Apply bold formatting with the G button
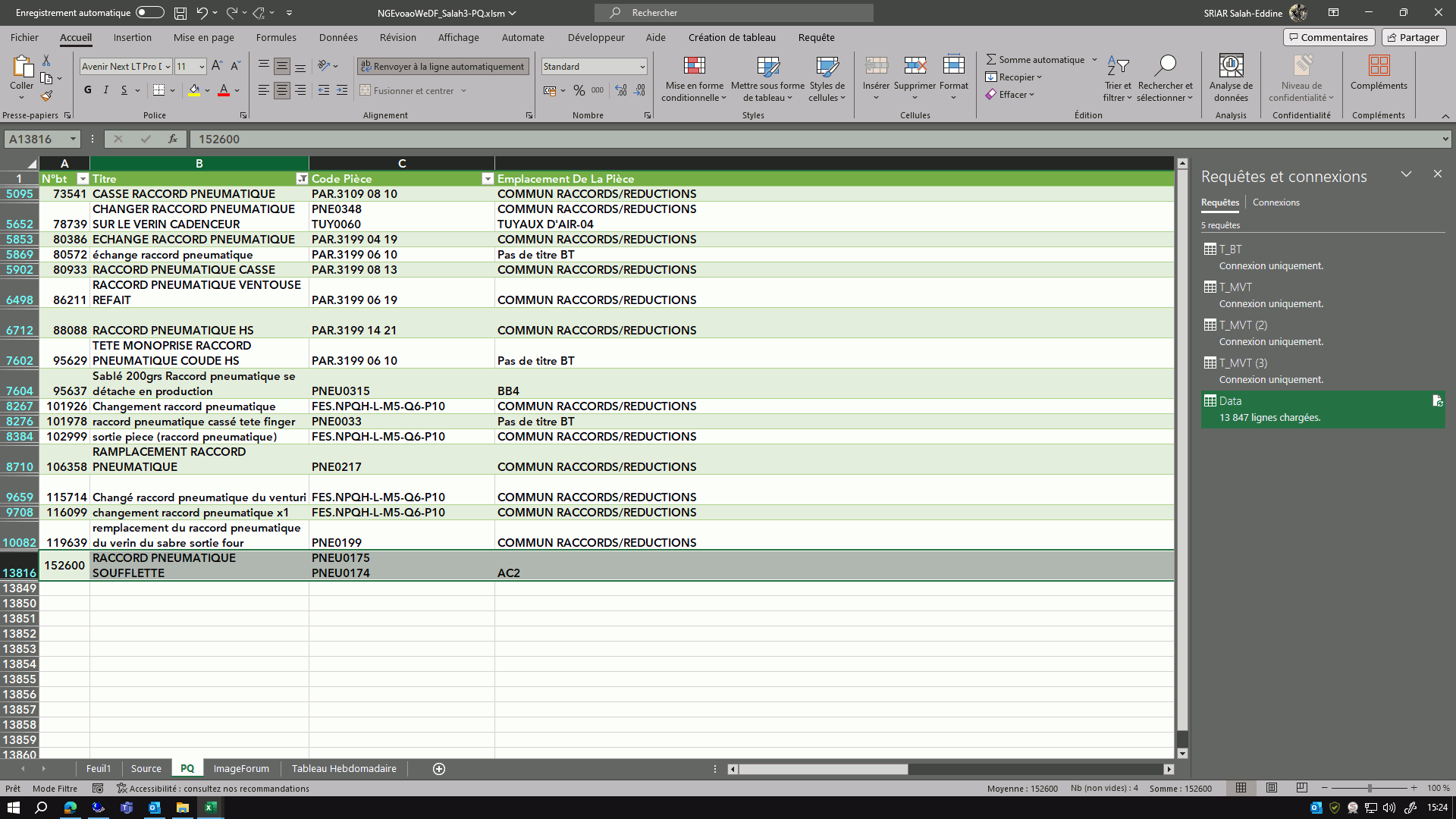The image size is (1456, 819). [x=88, y=90]
